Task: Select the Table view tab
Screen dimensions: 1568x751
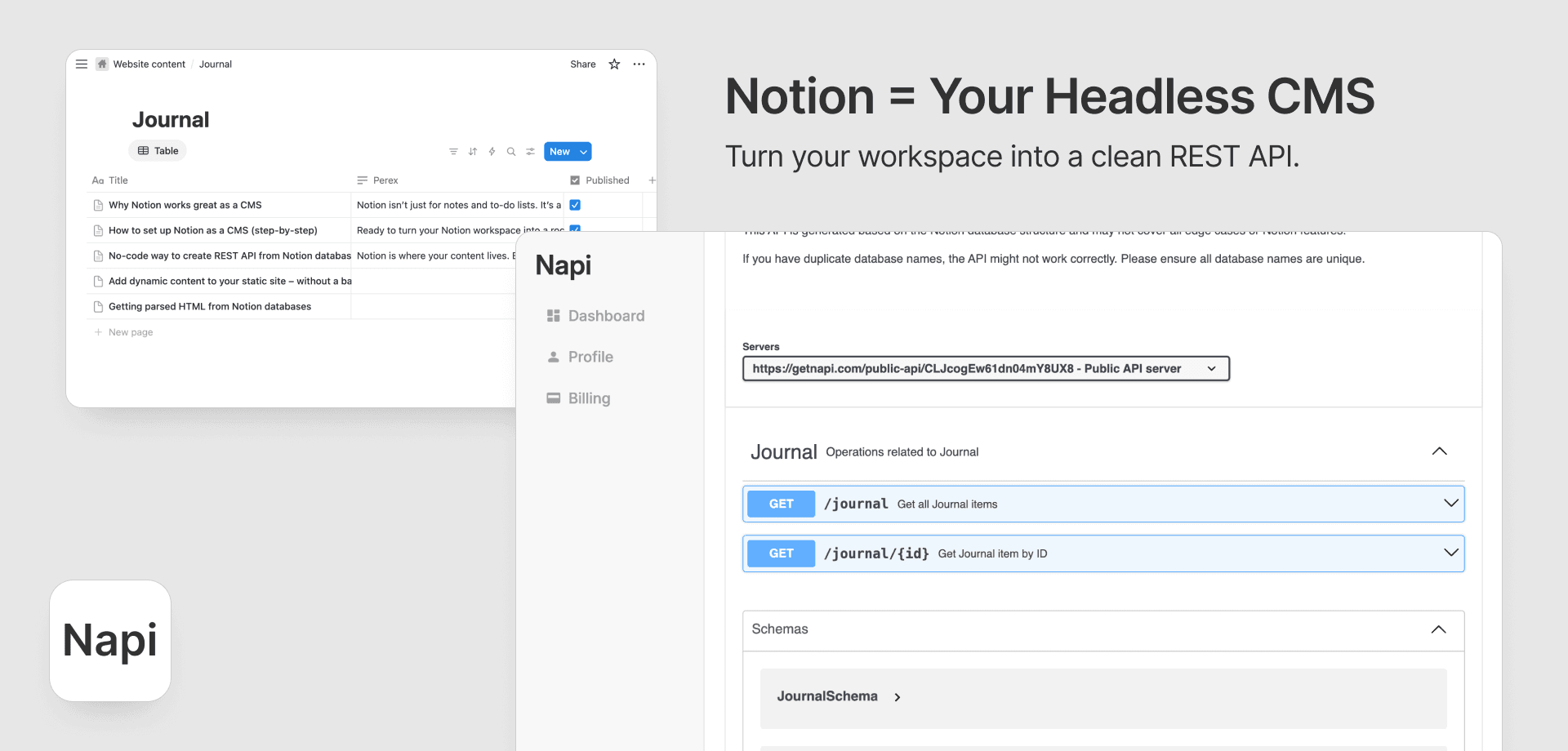Action: click(x=158, y=151)
